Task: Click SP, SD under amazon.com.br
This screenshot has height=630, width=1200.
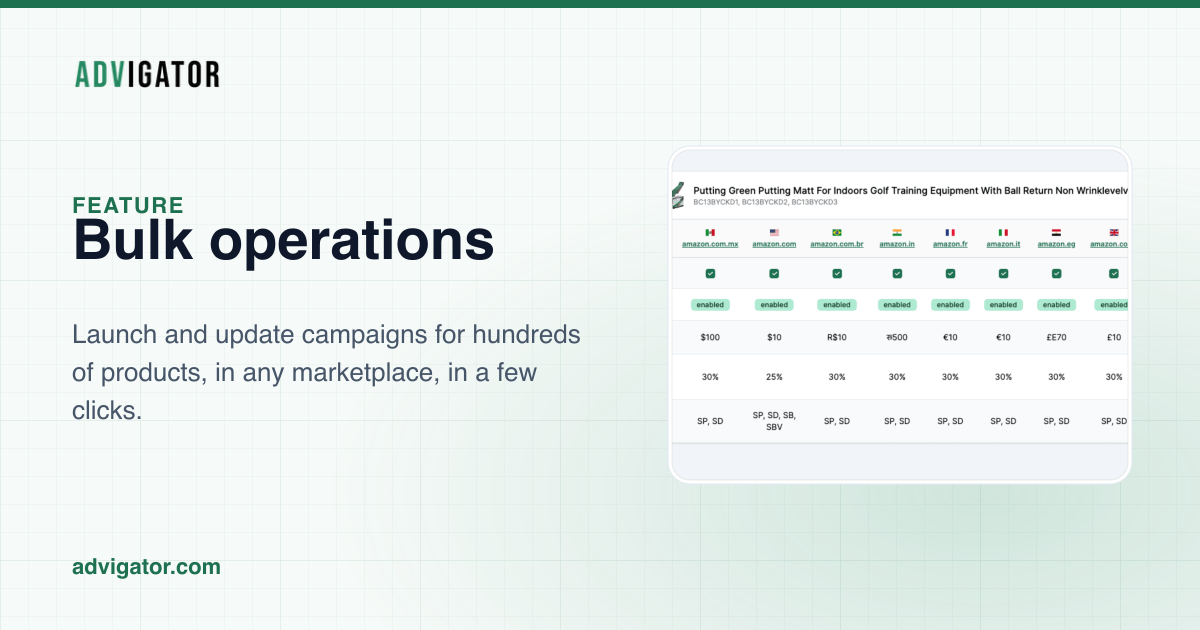Action: 837,421
